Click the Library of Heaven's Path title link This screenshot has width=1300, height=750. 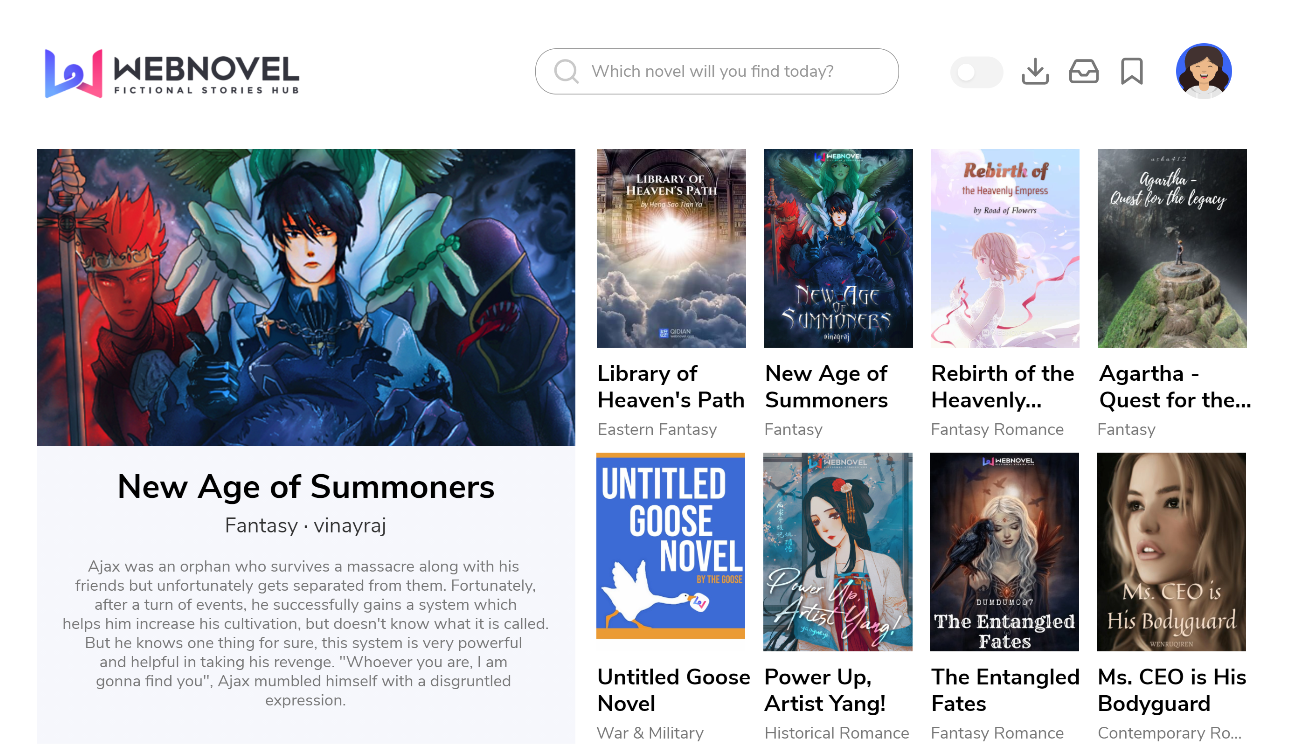[x=671, y=387]
